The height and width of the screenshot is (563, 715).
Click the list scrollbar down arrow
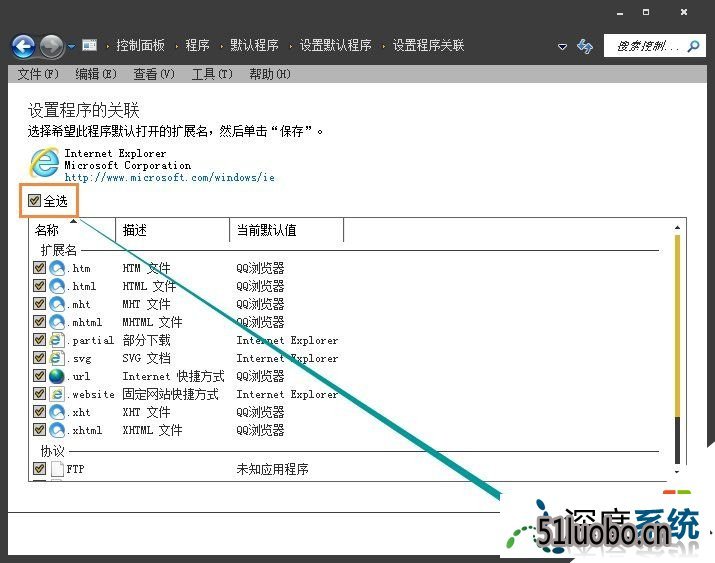pyautogui.click(x=677, y=472)
